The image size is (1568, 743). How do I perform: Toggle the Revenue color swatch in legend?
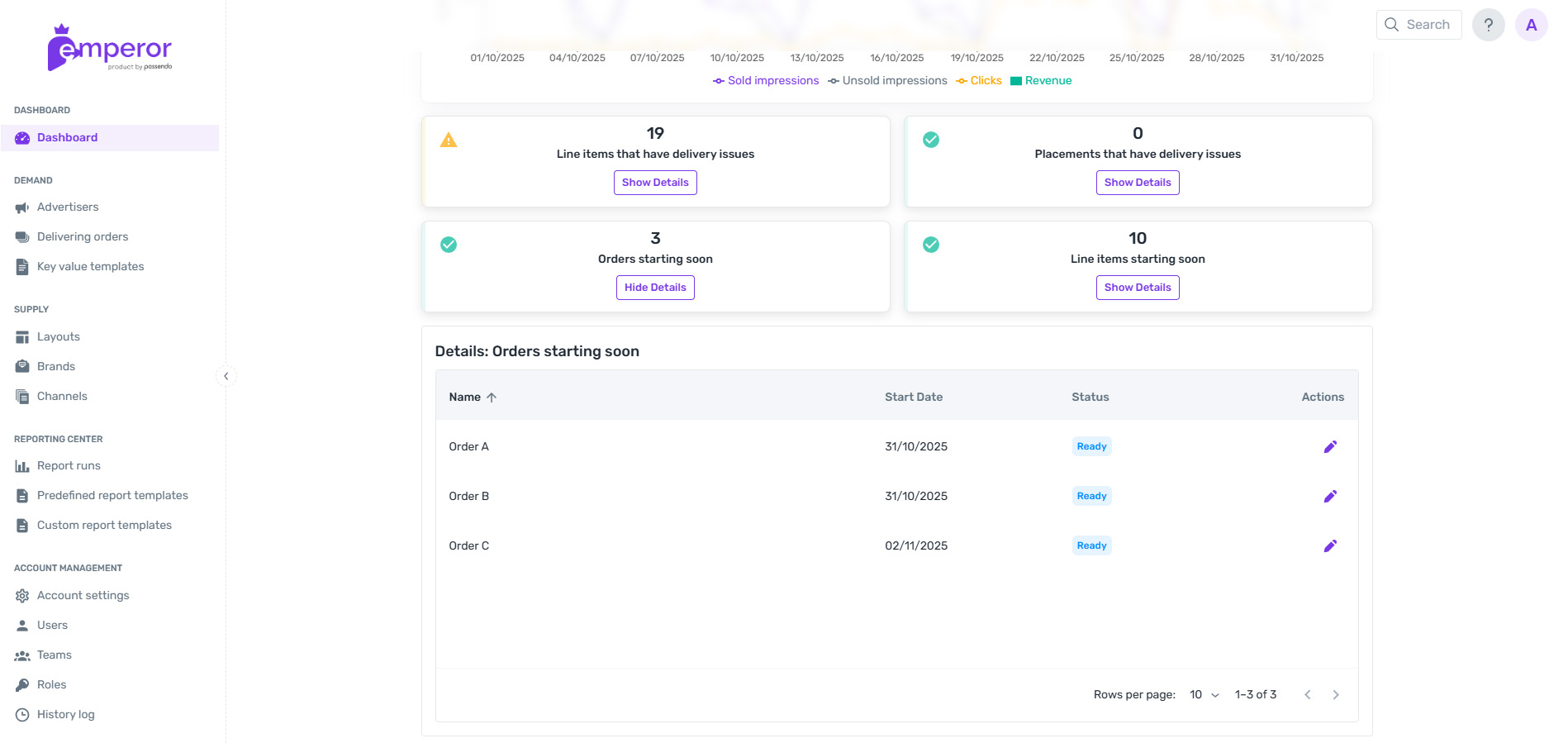(1016, 81)
